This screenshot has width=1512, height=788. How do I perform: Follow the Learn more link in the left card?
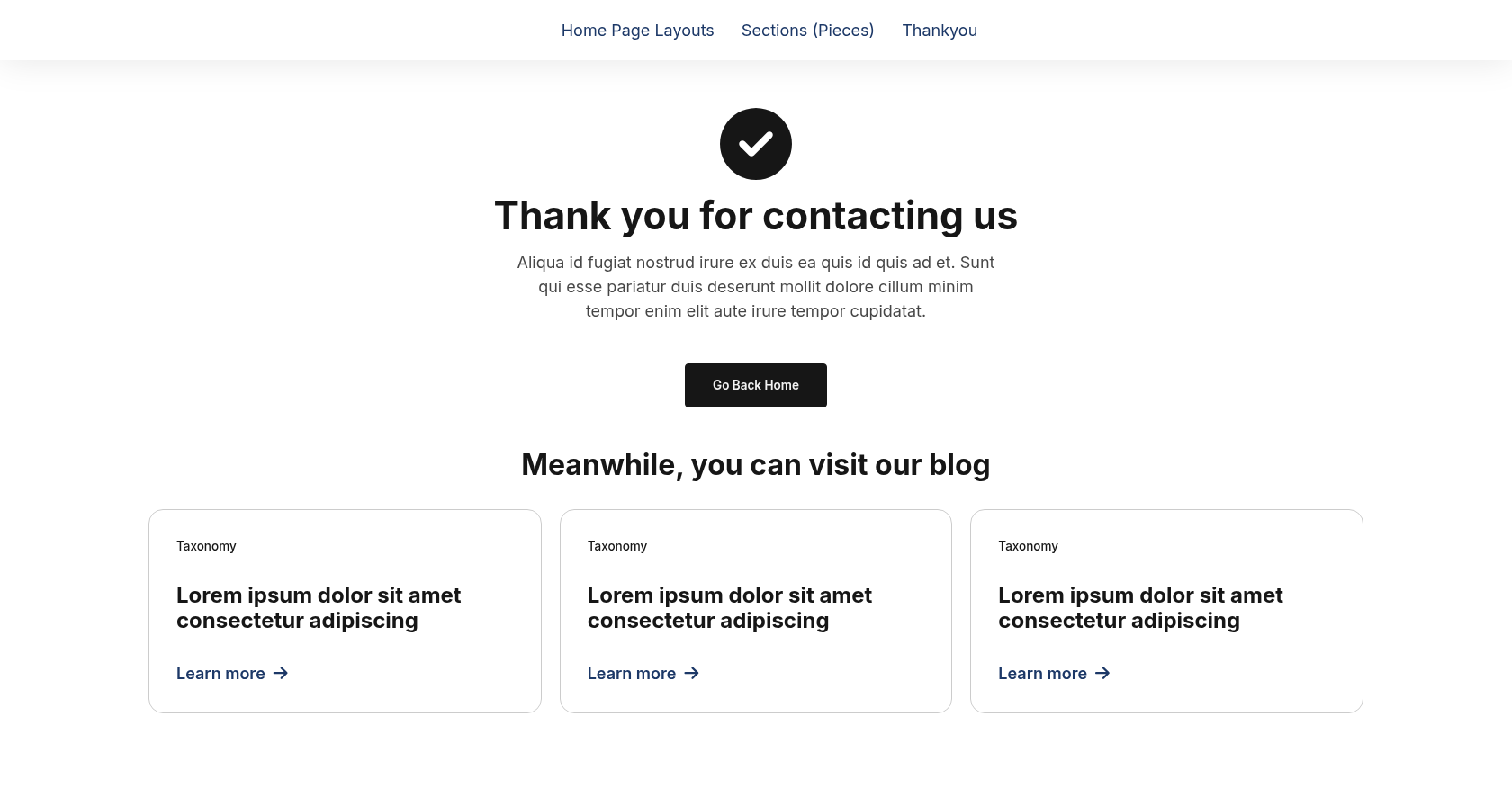(x=220, y=674)
